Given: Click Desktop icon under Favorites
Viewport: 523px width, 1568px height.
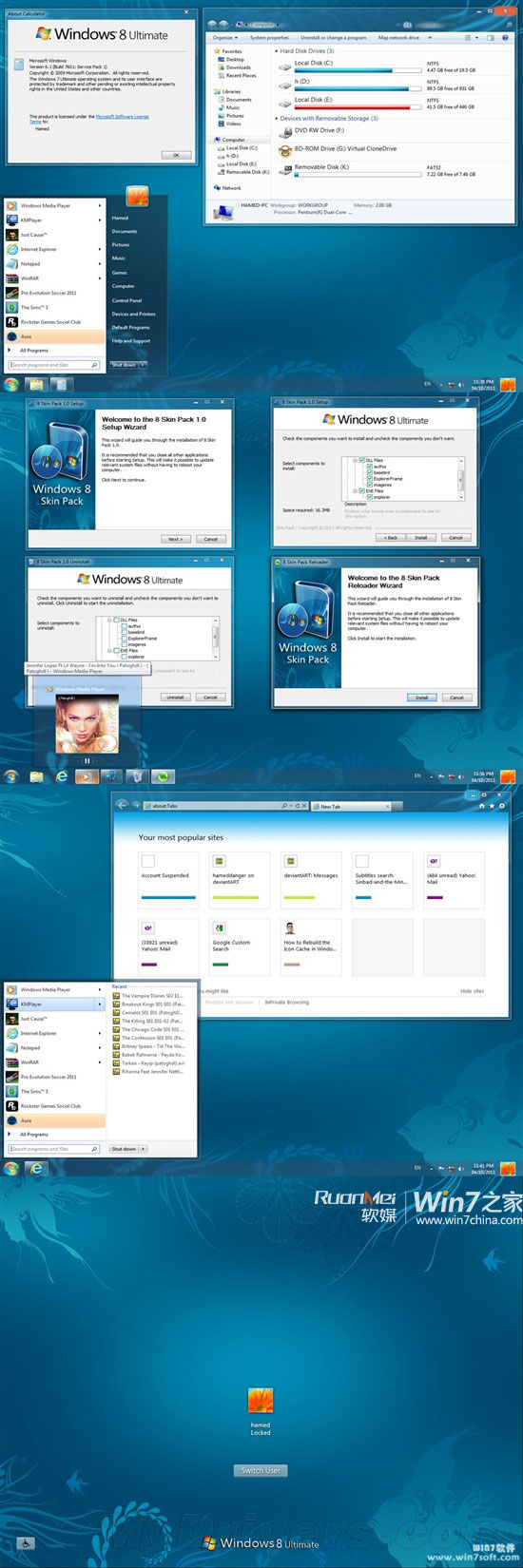Looking at the screenshot, I should (221, 59).
